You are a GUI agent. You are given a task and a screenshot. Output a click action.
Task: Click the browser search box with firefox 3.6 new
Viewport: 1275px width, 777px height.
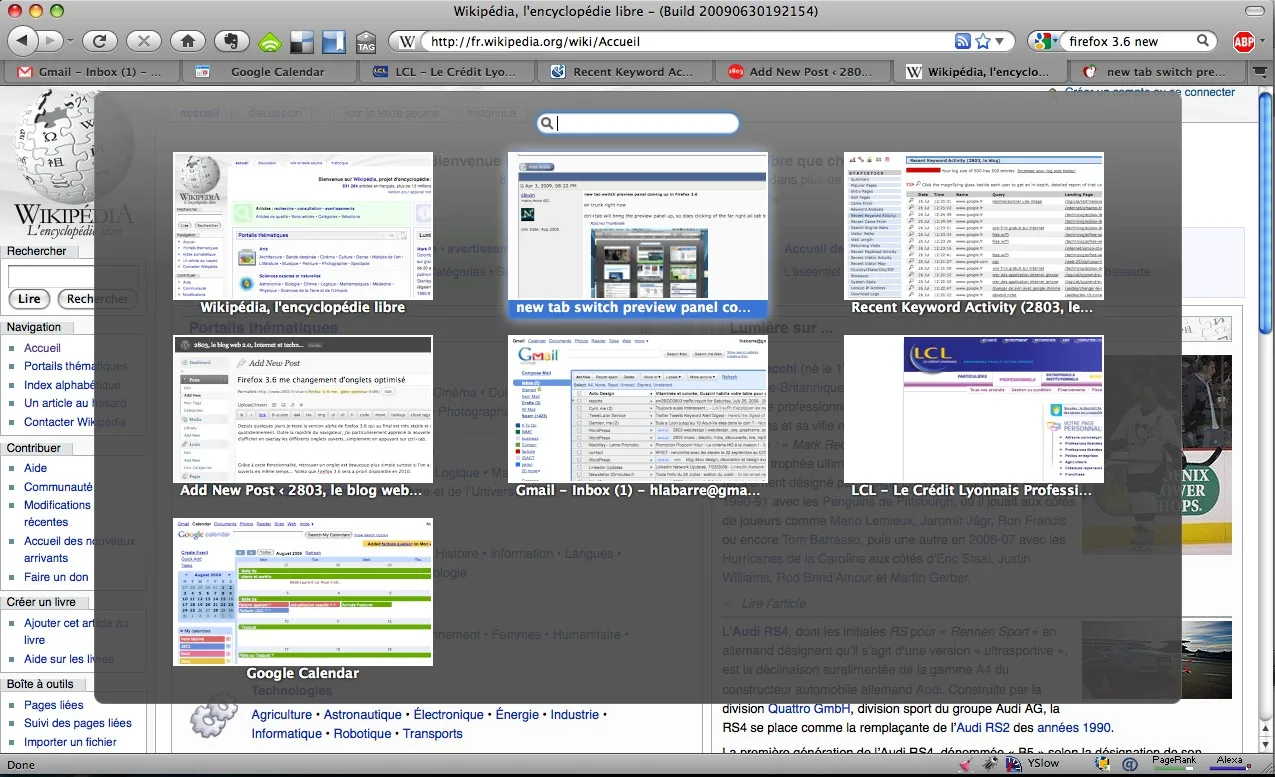[1128, 42]
